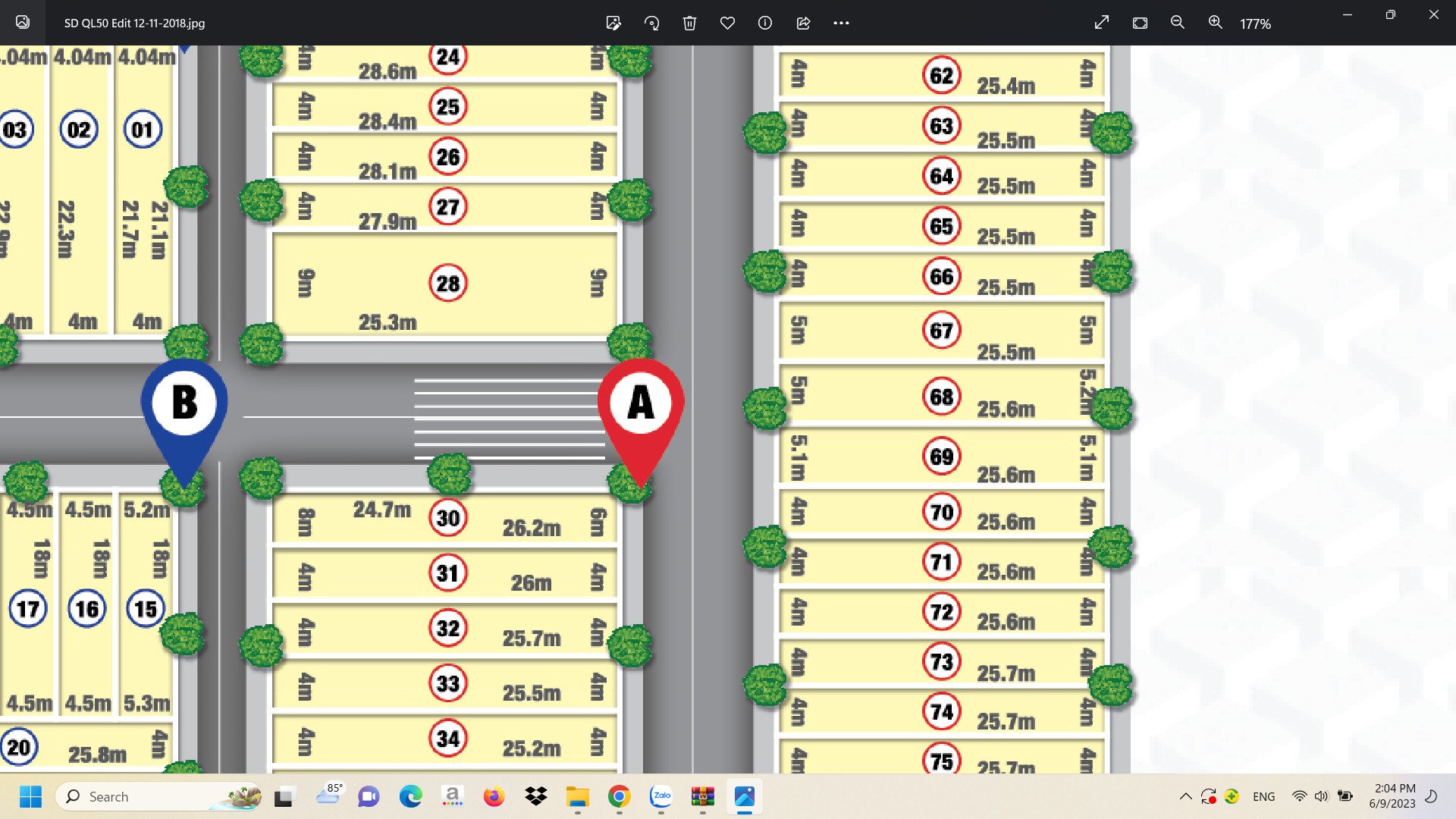Open the Edit image tool
The width and height of the screenshot is (1456, 819).
click(613, 23)
